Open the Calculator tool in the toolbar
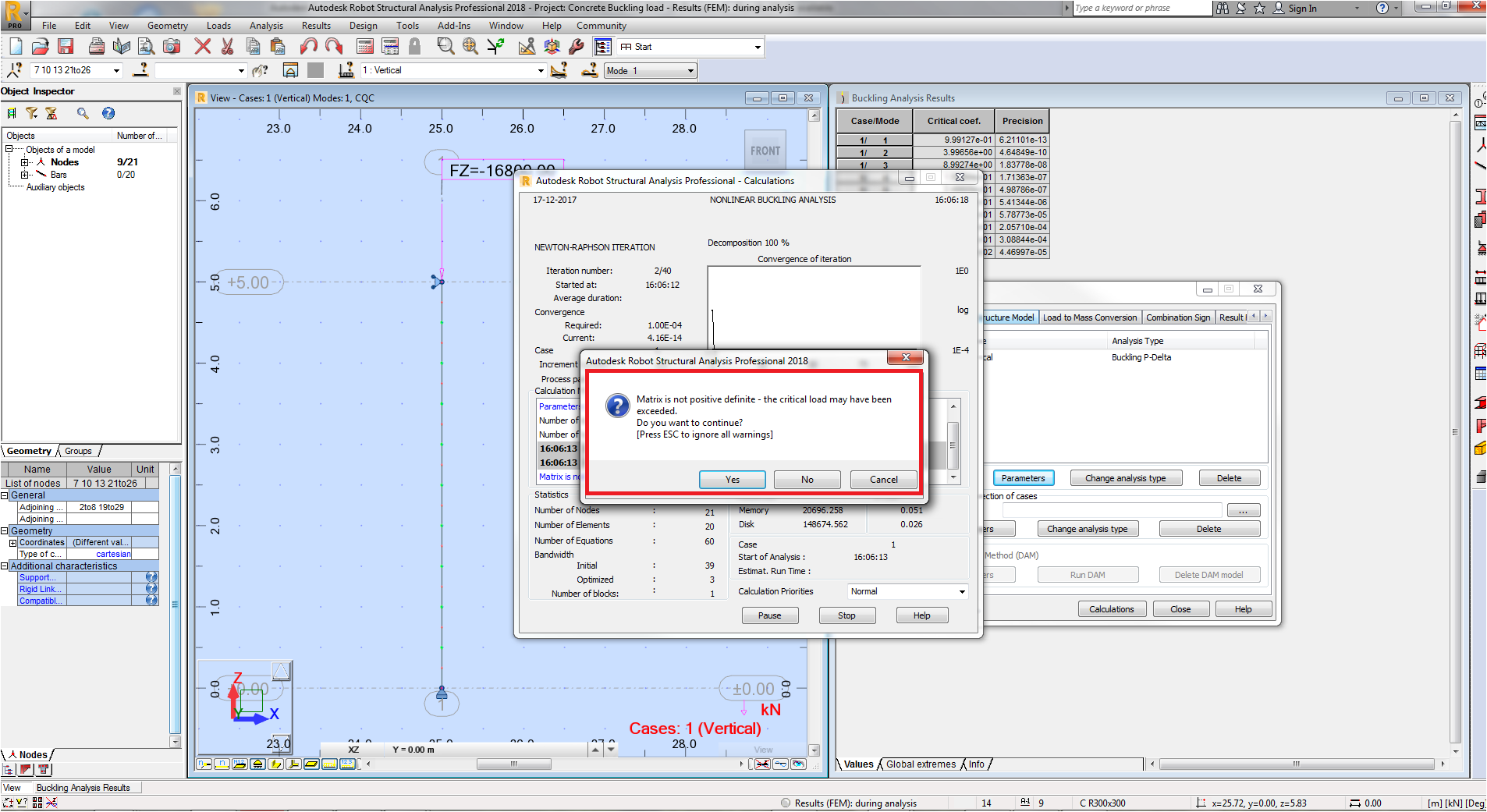 click(364, 47)
